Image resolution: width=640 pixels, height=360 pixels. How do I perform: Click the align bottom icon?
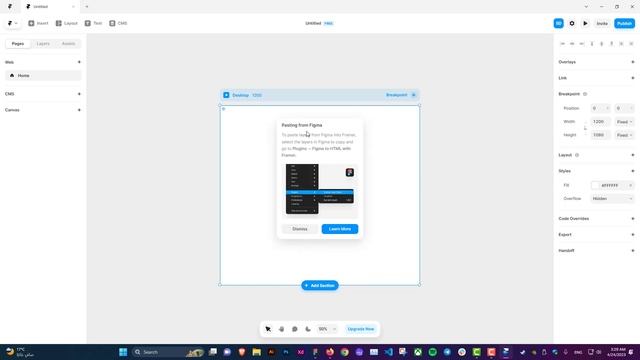click(x=611, y=44)
